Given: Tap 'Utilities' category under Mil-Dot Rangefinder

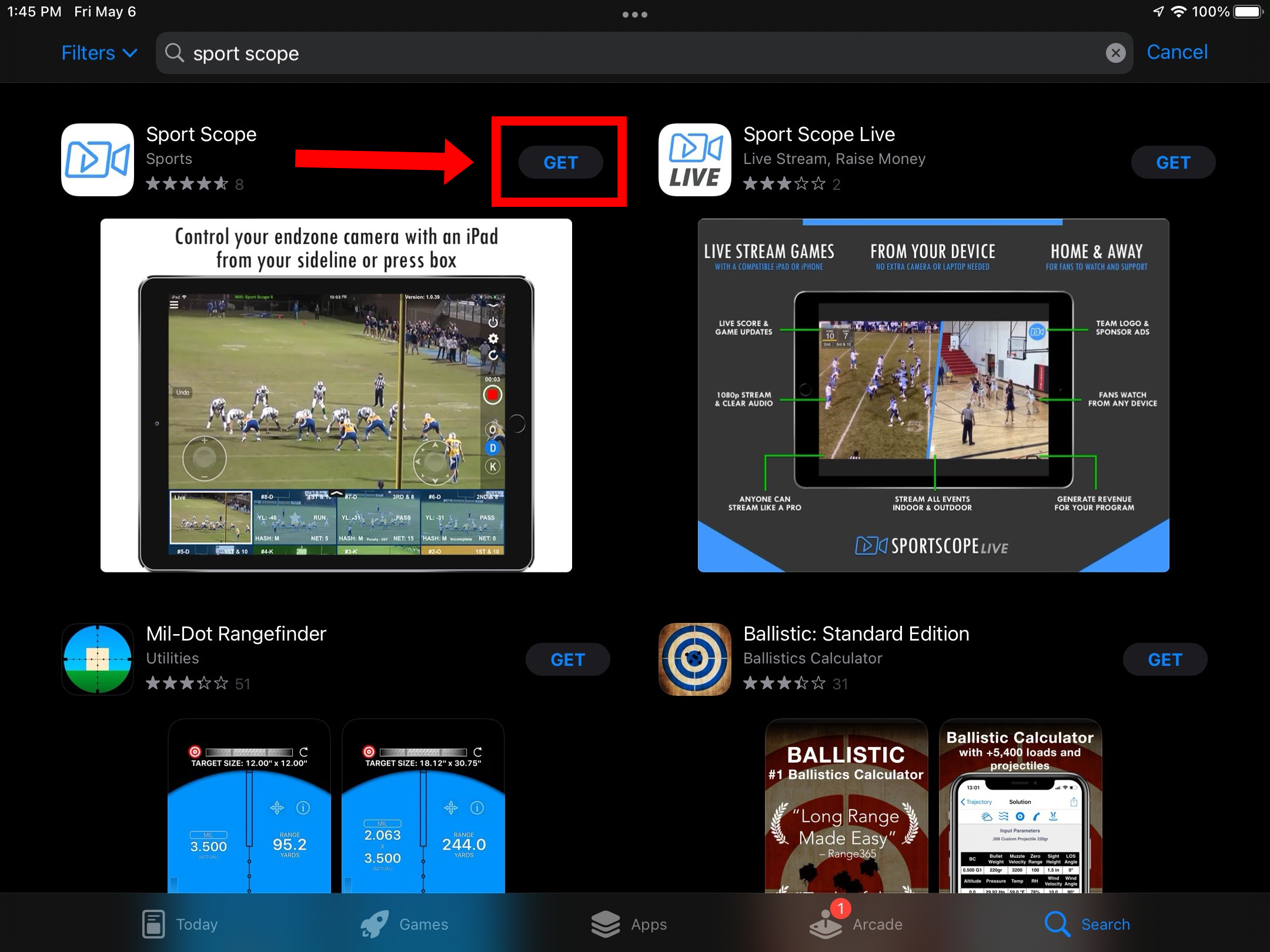Looking at the screenshot, I should click(172, 658).
